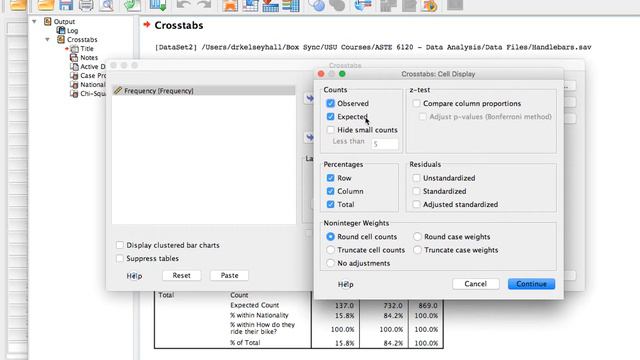Enable Compare column proportions checkbox
The width and height of the screenshot is (640, 360).
coord(416,103)
